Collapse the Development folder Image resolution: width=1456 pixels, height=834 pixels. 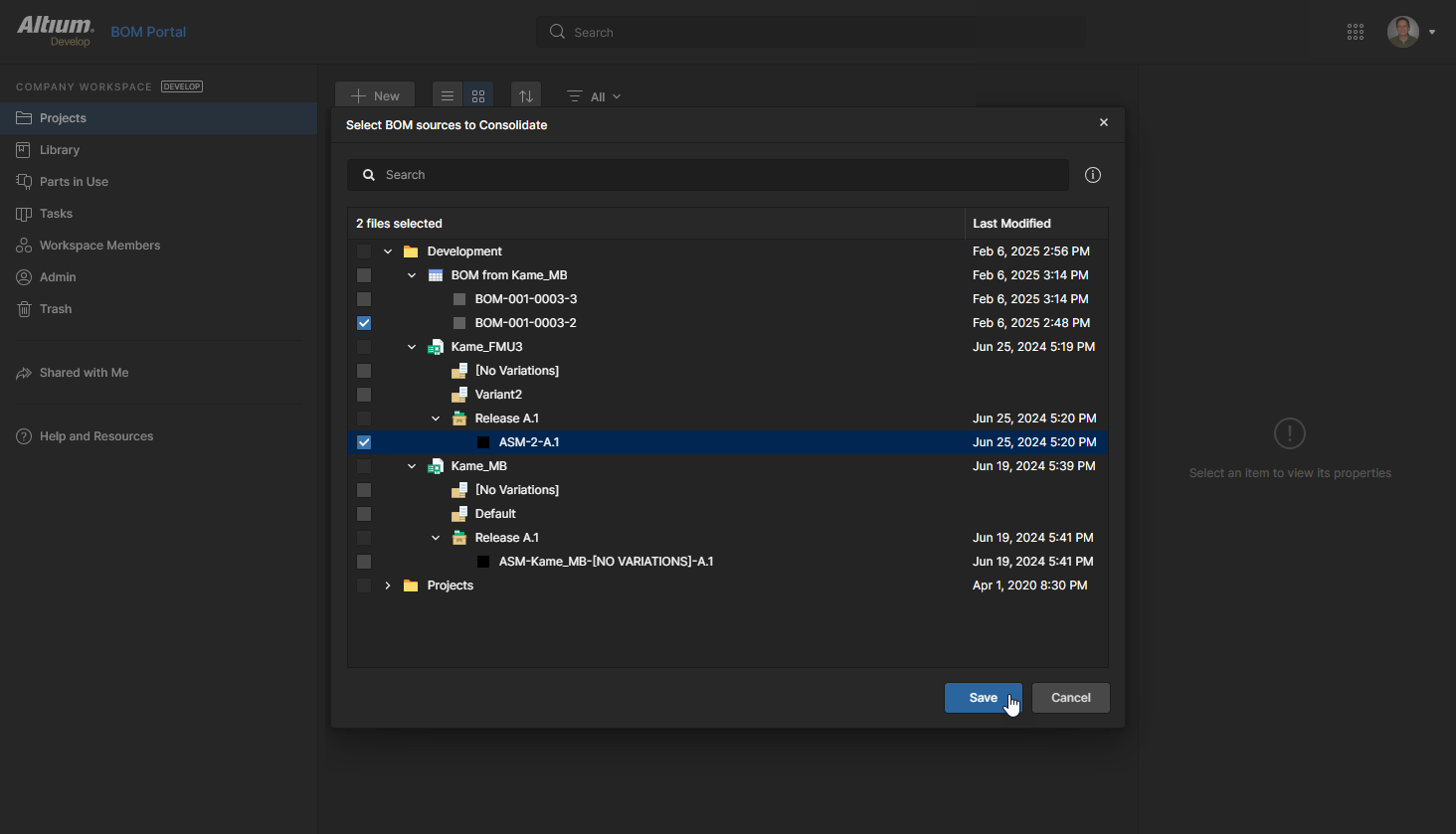388,251
